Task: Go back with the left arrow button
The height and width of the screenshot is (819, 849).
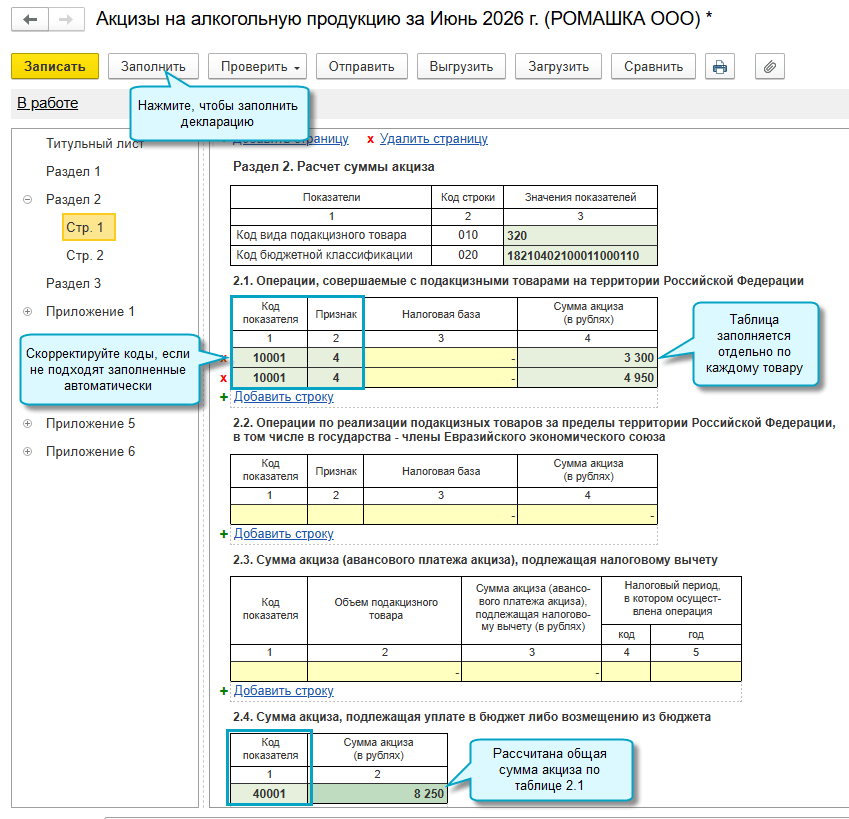Action: [x=30, y=20]
